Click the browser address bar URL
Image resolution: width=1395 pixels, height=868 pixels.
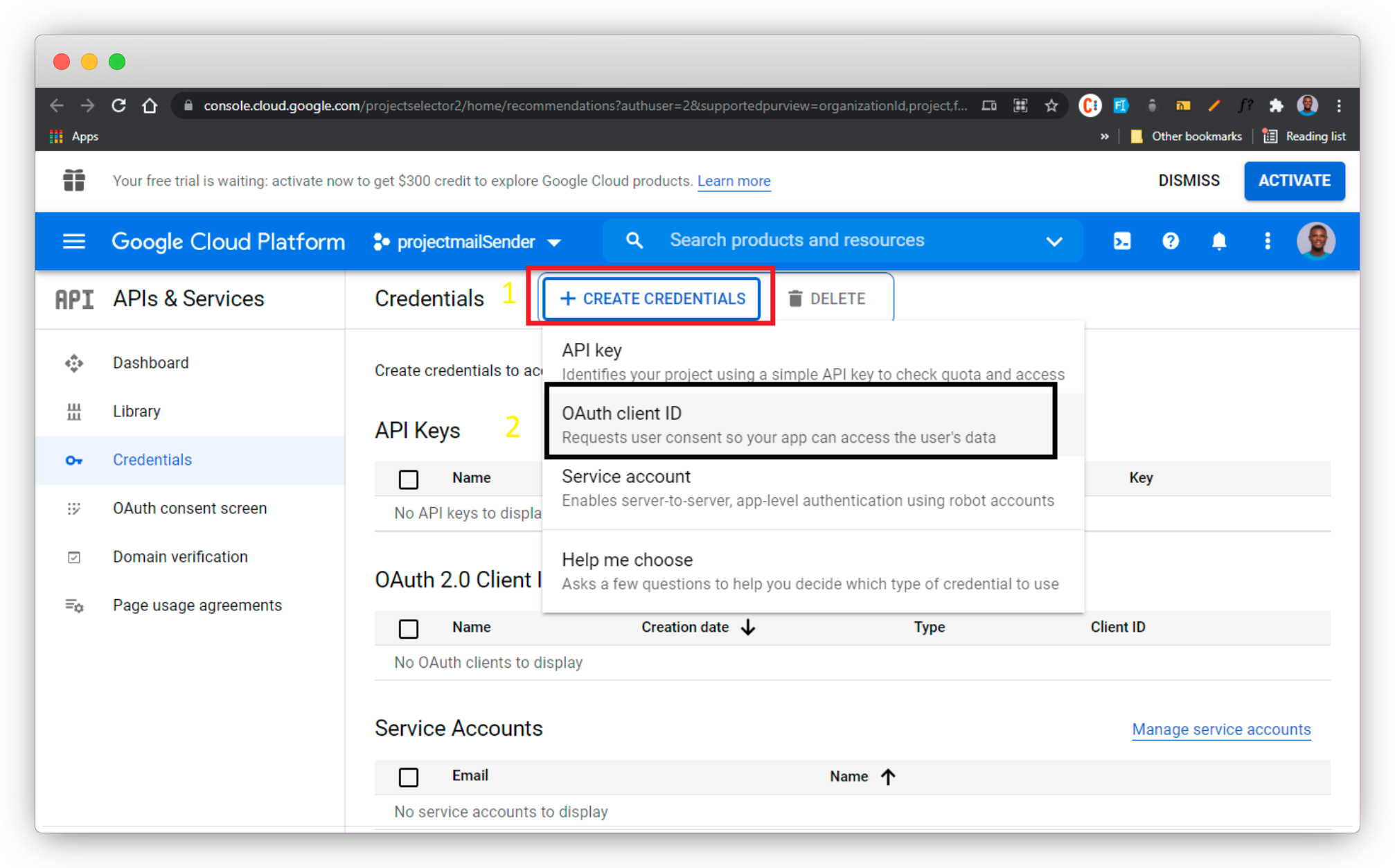[x=585, y=105]
